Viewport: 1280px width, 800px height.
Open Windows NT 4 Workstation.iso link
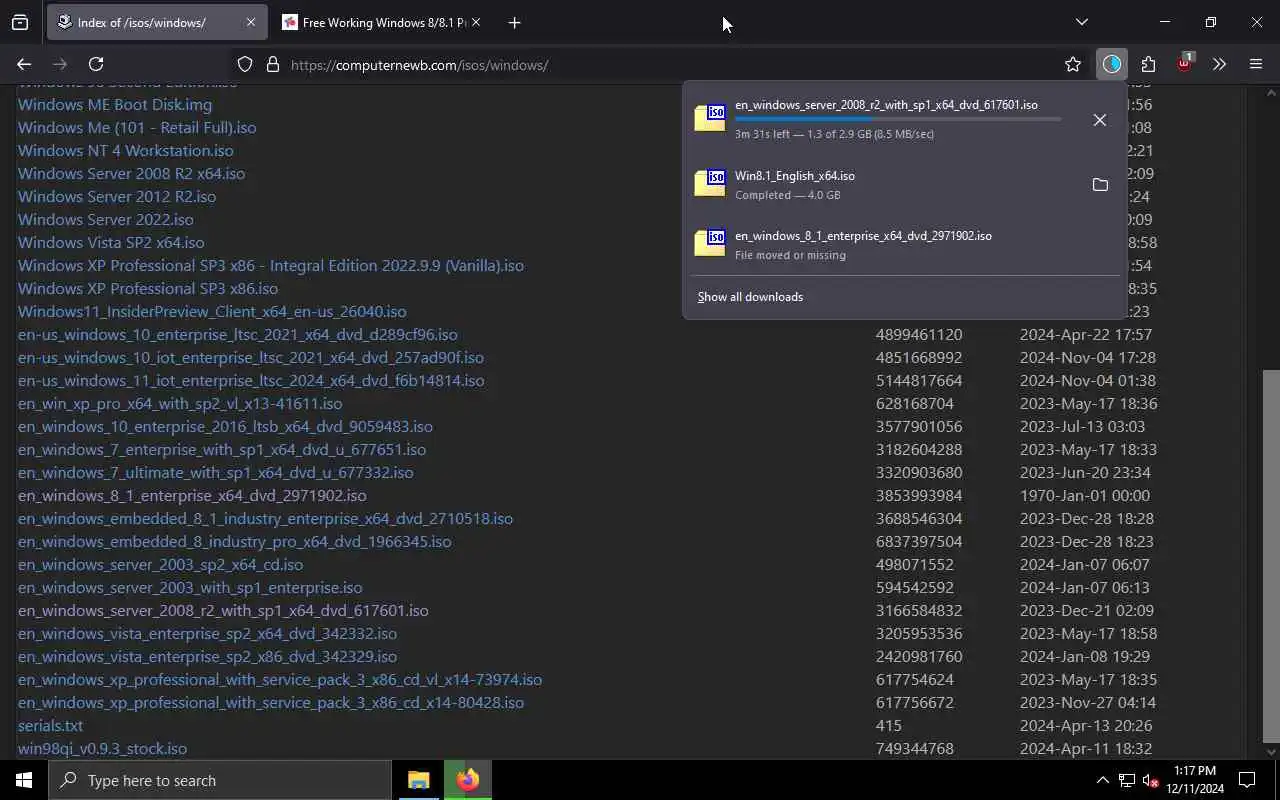coord(126,150)
